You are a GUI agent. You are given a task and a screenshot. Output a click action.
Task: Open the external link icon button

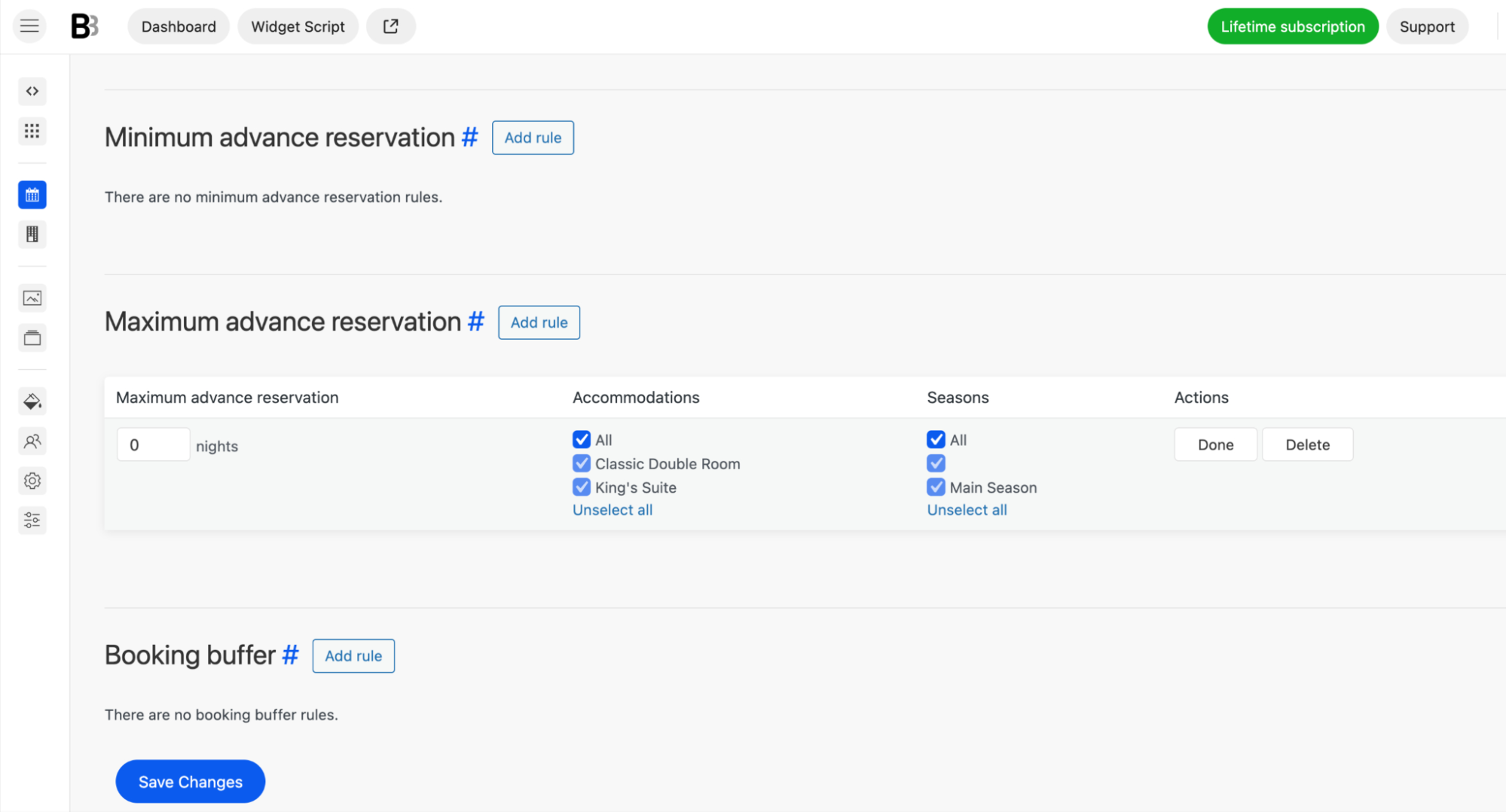[x=390, y=26]
